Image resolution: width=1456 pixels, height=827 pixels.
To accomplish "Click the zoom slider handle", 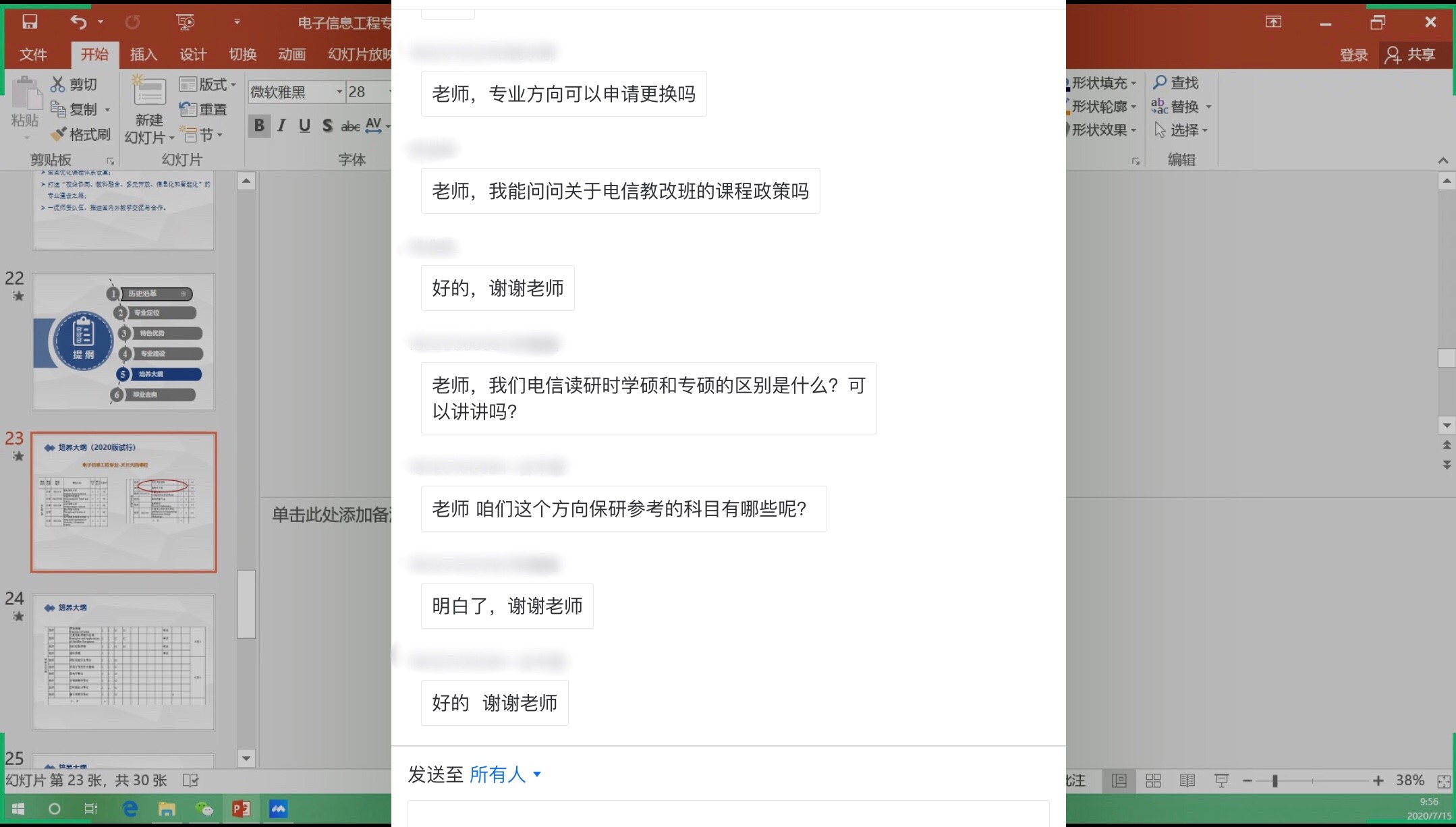I will 1275,780.
